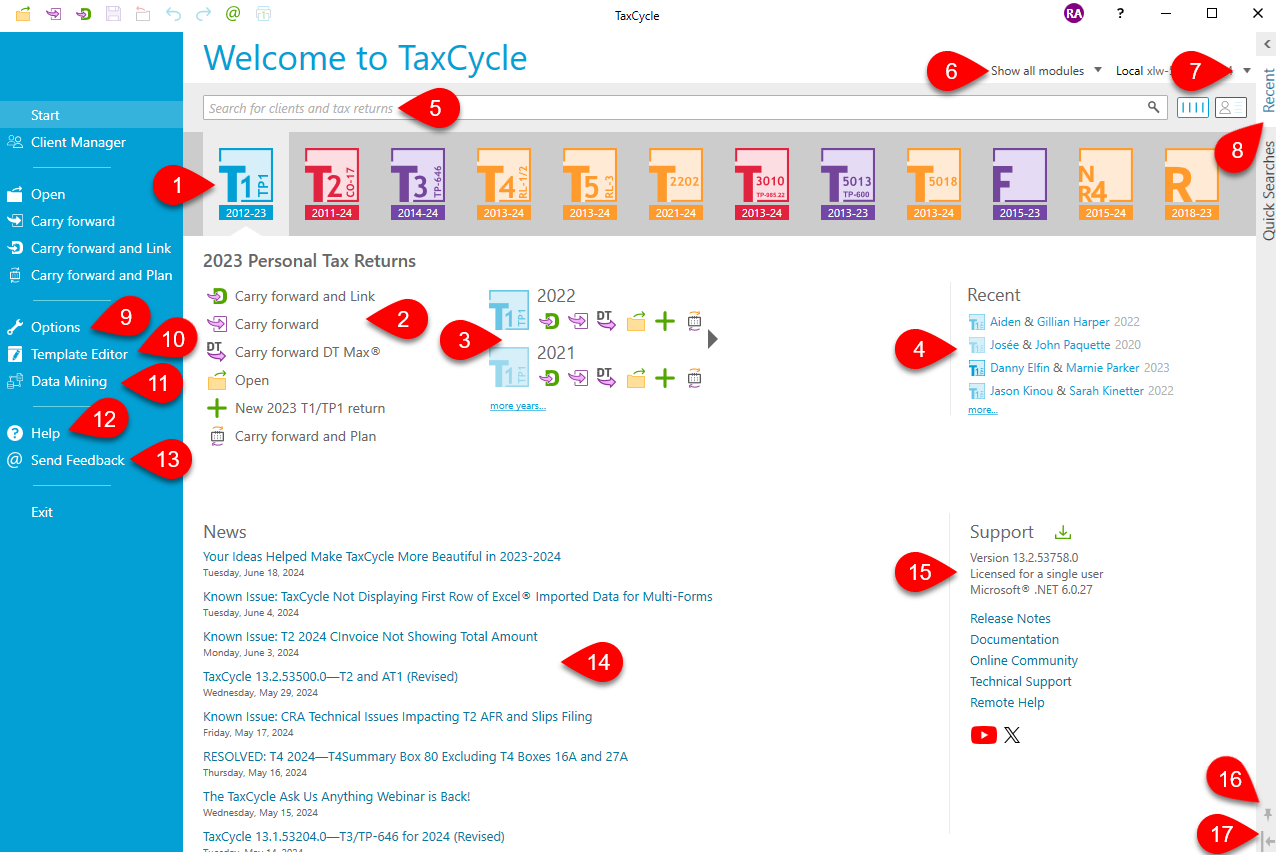Expand the Show all modules dropdown
This screenshot has width=1279, height=855.
[1046, 71]
